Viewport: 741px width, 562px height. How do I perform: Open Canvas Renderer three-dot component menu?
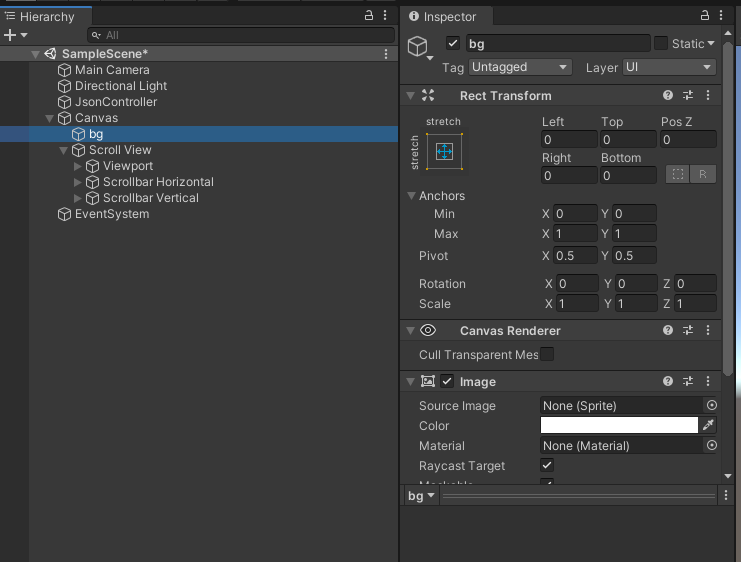708,330
